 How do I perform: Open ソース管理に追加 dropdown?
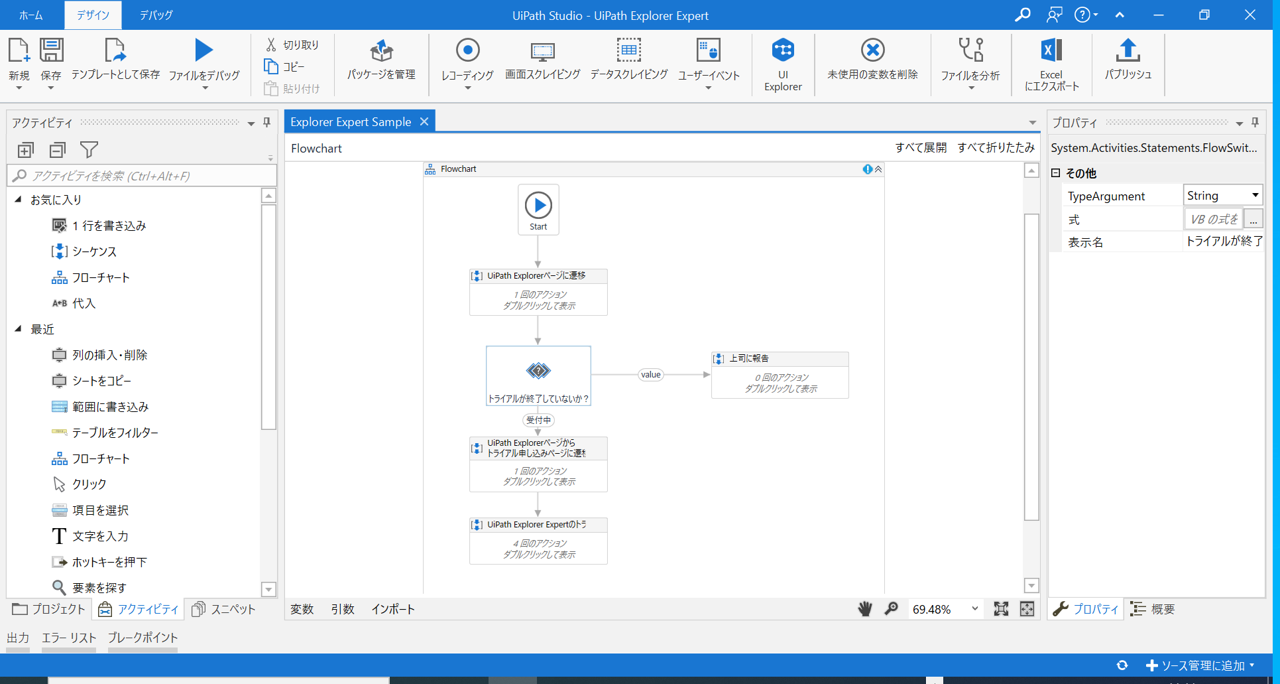1200,665
